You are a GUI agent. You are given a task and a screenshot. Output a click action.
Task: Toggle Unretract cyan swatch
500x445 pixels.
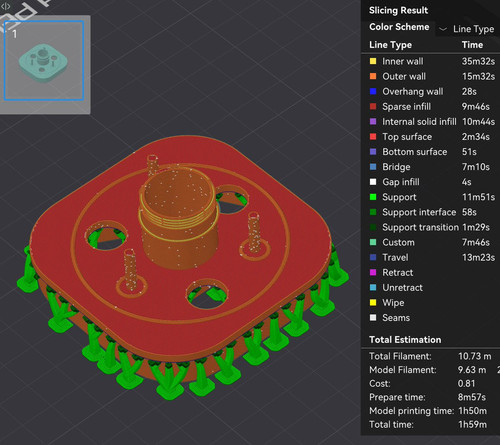coord(373,287)
